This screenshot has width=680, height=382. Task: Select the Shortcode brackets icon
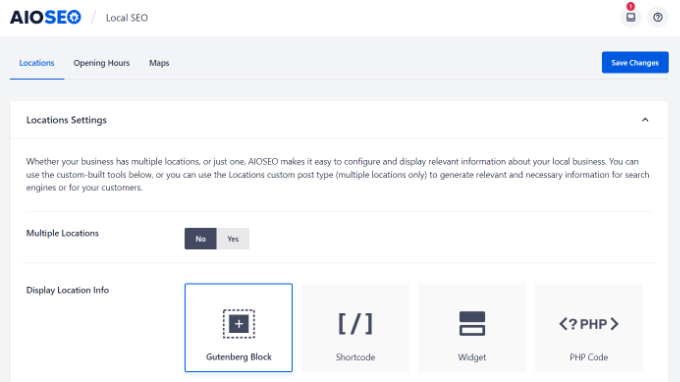coord(355,323)
